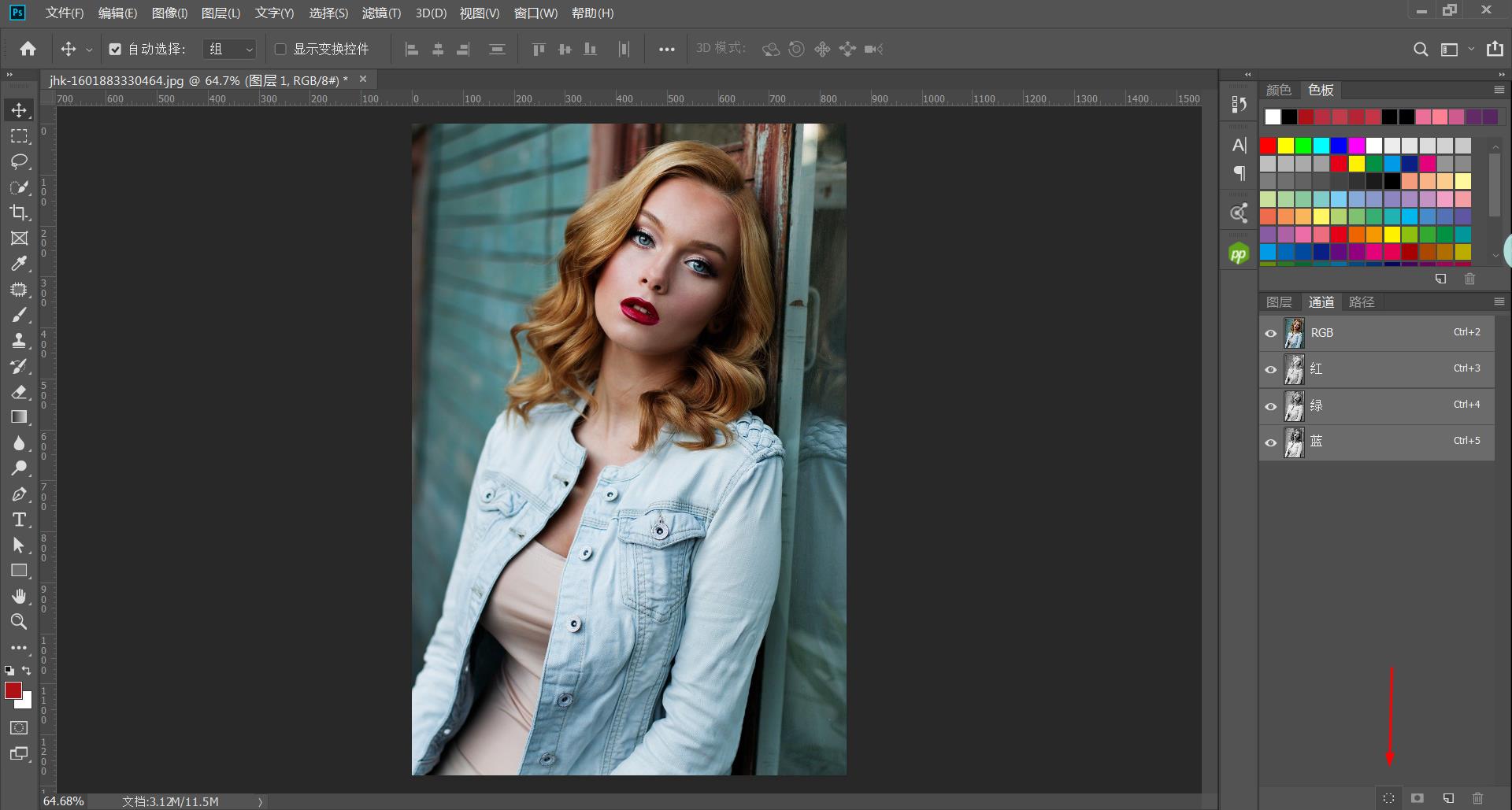Enable Show Transform Controls (显示变换控件) checkbox
The width and height of the screenshot is (1512, 810).
(280, 49)
